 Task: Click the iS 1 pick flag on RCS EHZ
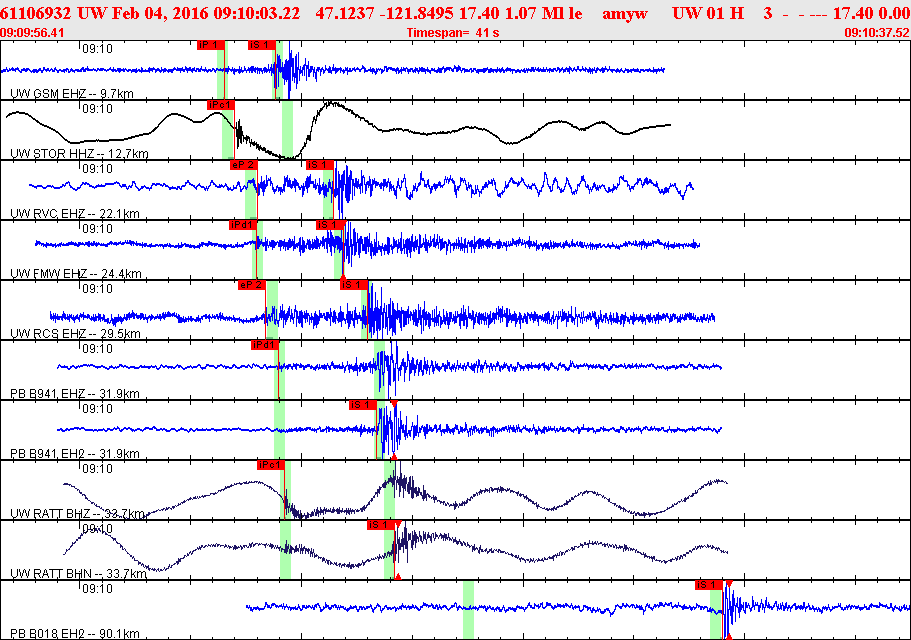(354, 285)
